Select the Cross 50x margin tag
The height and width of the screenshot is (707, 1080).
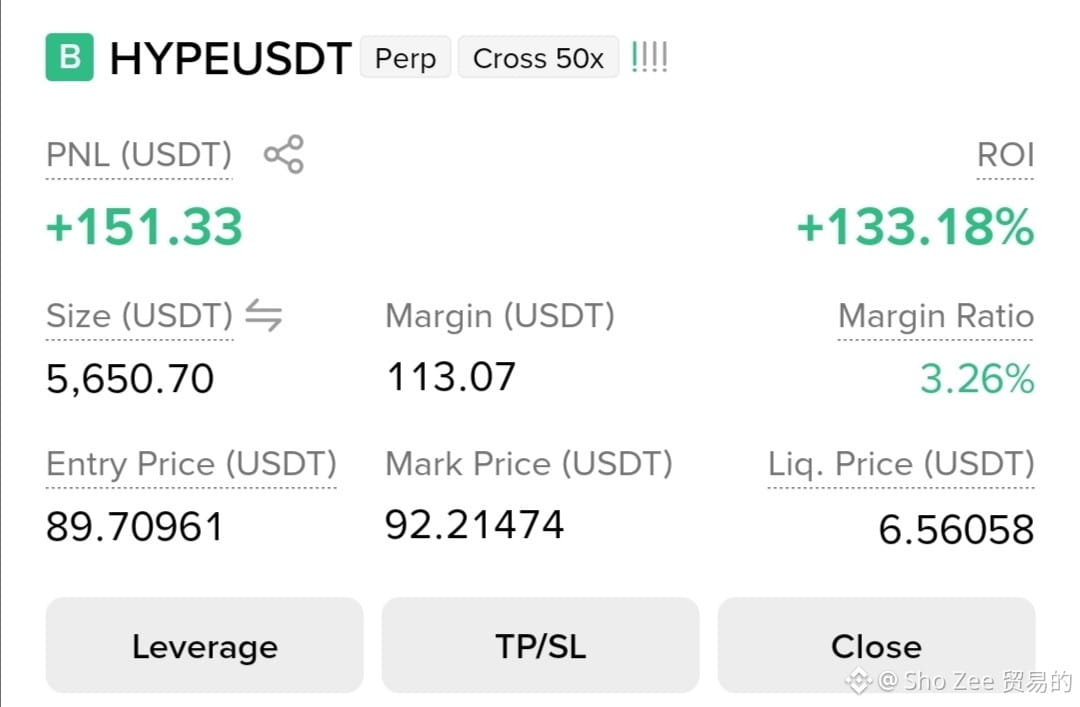point(539,58)
